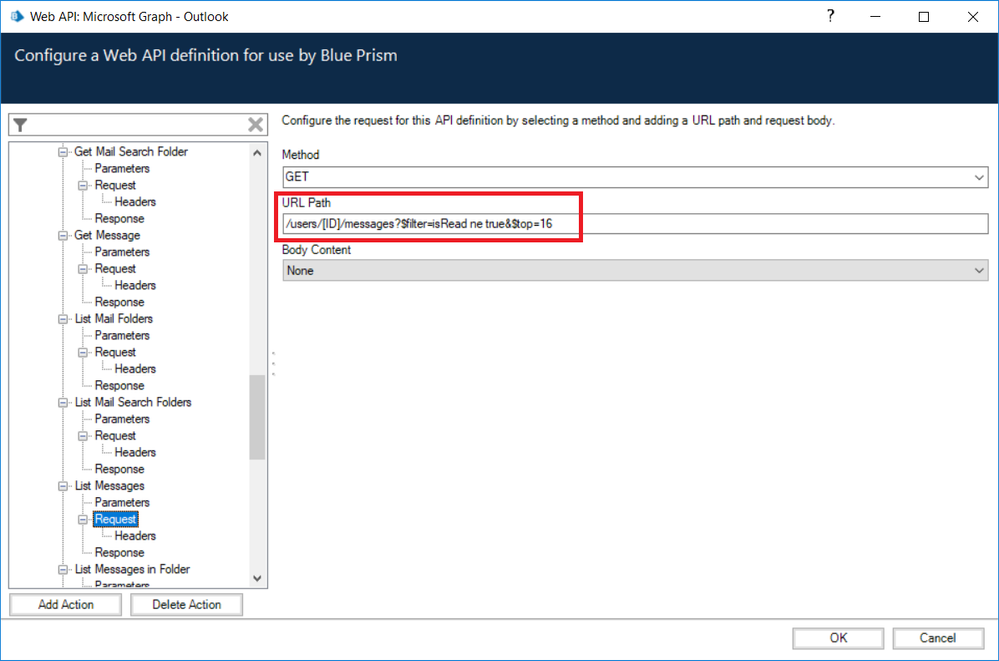Select Parameters under List Mail Folders

pos(122,335)
